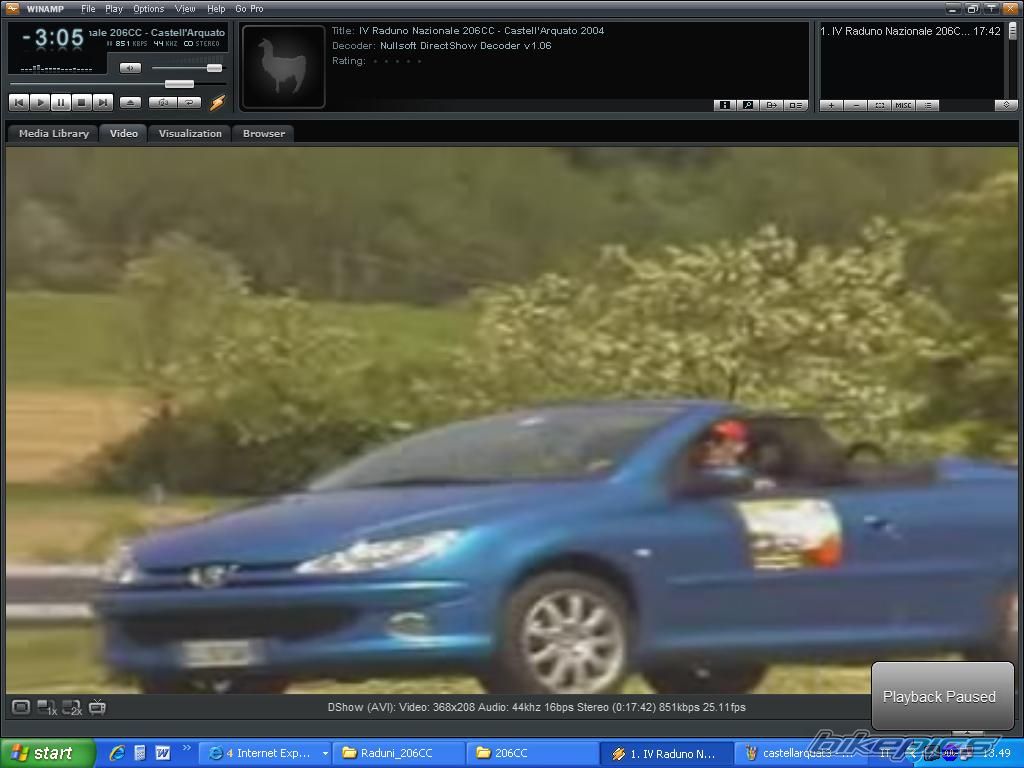Open the Options menu

(148, 9)
